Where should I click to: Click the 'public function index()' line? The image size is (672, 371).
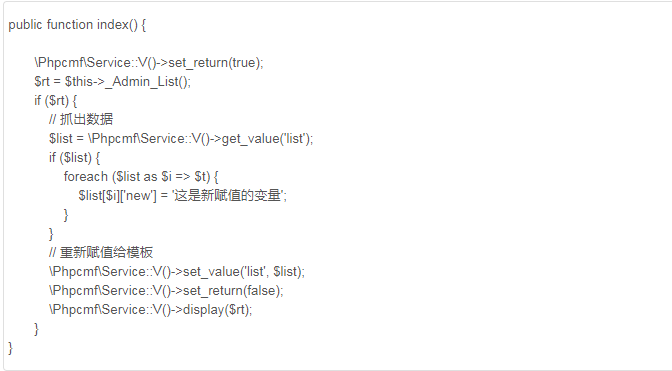click(x=77, y=25)
